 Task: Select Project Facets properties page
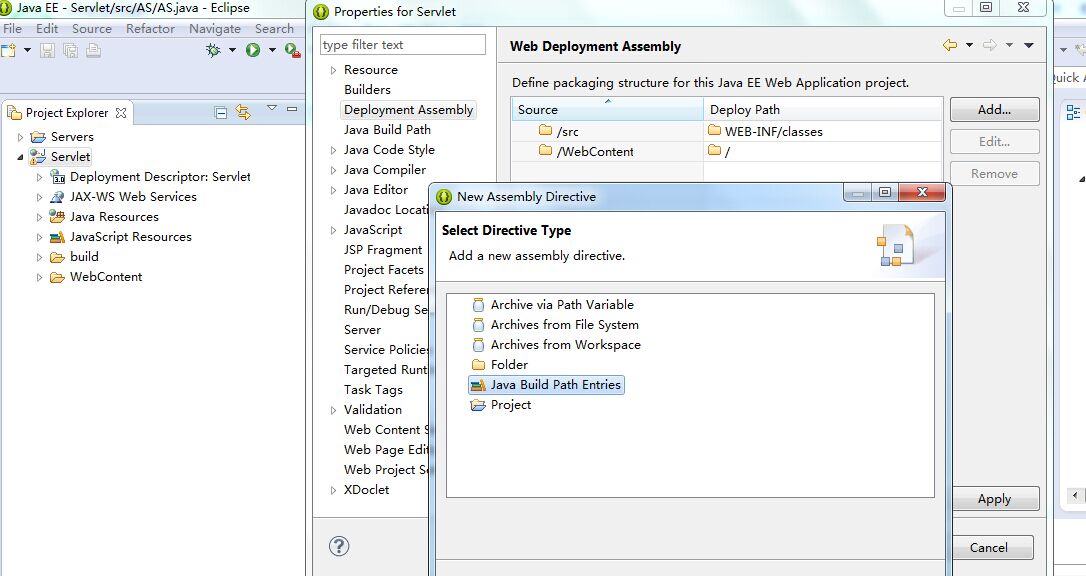coord(384,269)
